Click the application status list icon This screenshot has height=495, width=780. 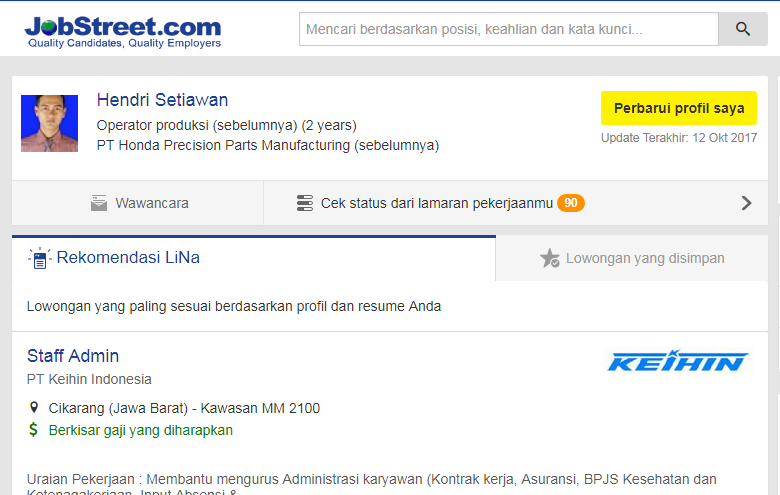click(x=304, y=203)
